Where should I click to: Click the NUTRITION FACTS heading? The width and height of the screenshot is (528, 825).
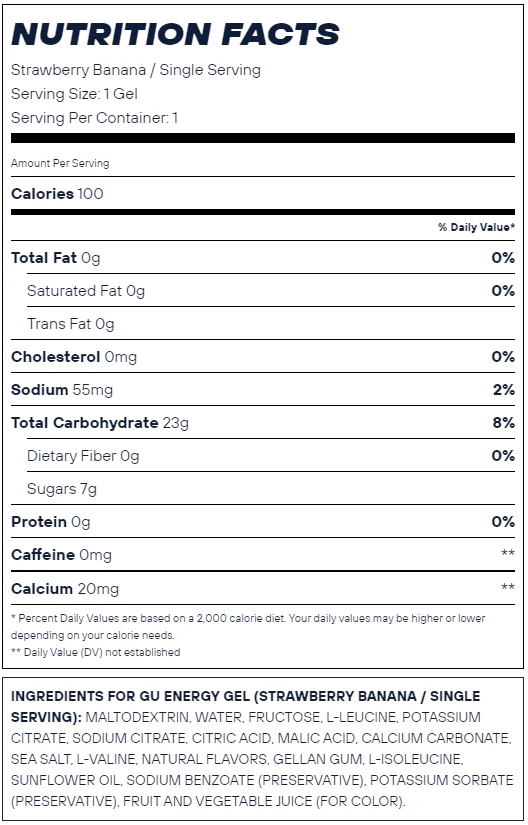click(x=175, y=34)
